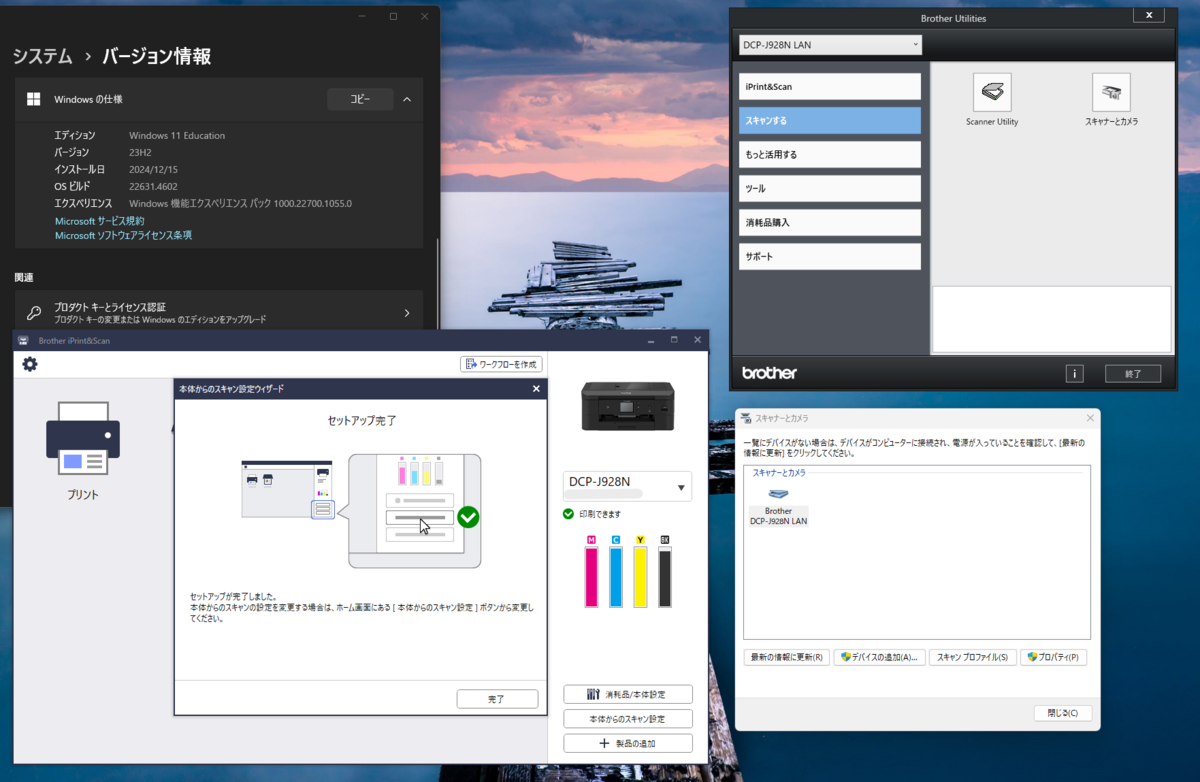Click the セットアップ完了 heading
Viewport: 1200px width, 782px height.
point(361,421)
